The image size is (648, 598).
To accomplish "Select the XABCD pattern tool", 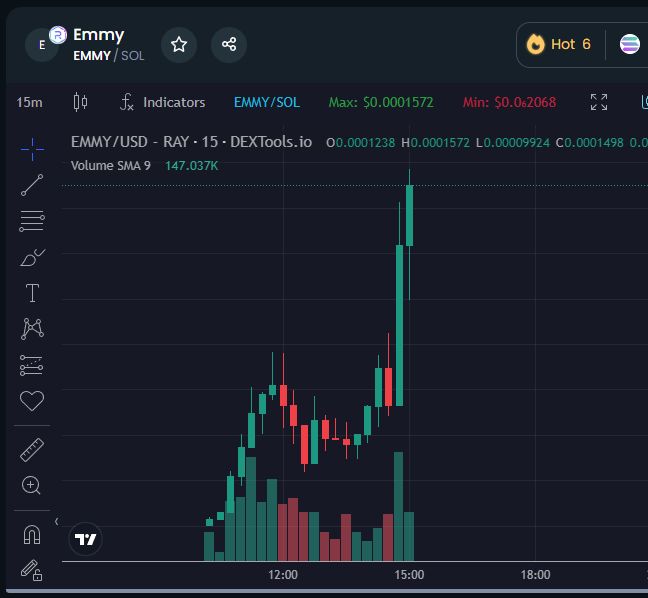I will 32,329.
